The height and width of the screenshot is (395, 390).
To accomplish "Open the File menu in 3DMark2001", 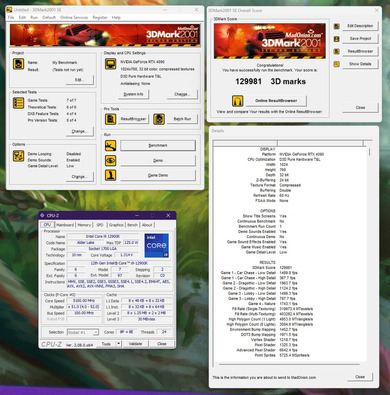I will (x=11, y=17).
